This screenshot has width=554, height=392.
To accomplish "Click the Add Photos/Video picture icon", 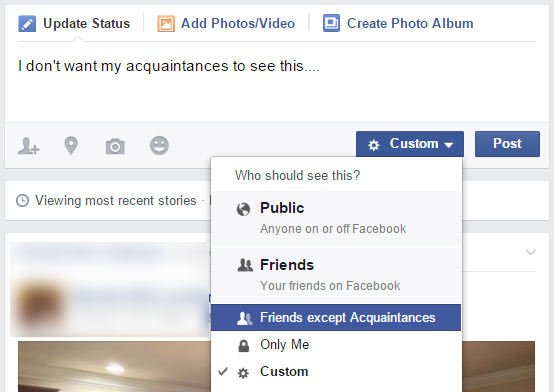I will [x=166, y=24].
